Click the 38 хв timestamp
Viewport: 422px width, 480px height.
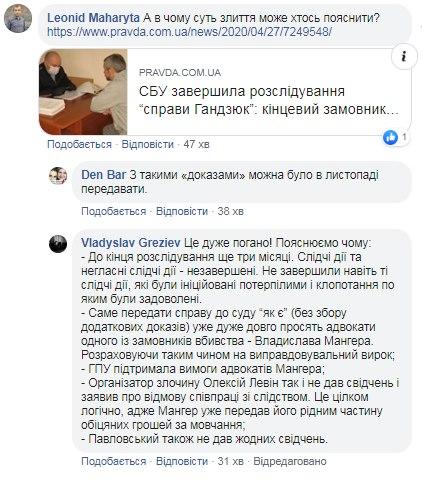(x=231, y=211)
